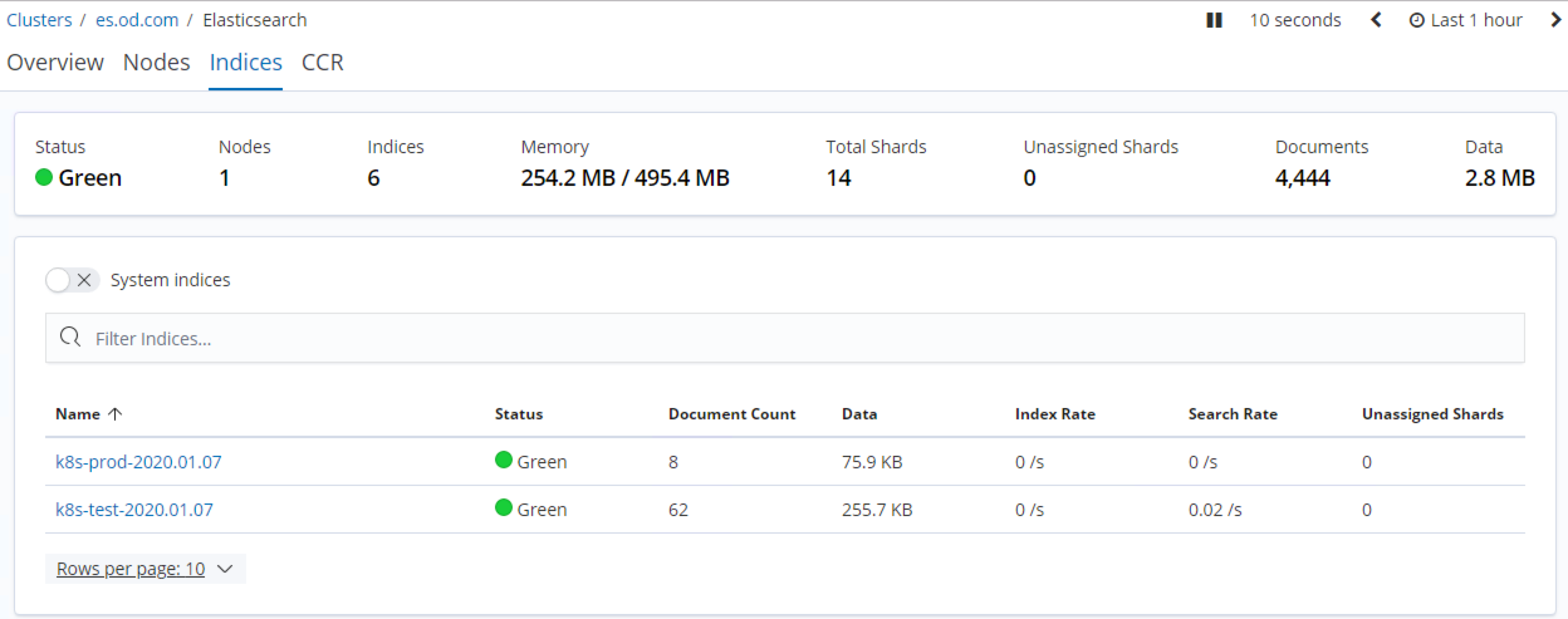Click the sort arrow next to Name

[x=115, y=414]
